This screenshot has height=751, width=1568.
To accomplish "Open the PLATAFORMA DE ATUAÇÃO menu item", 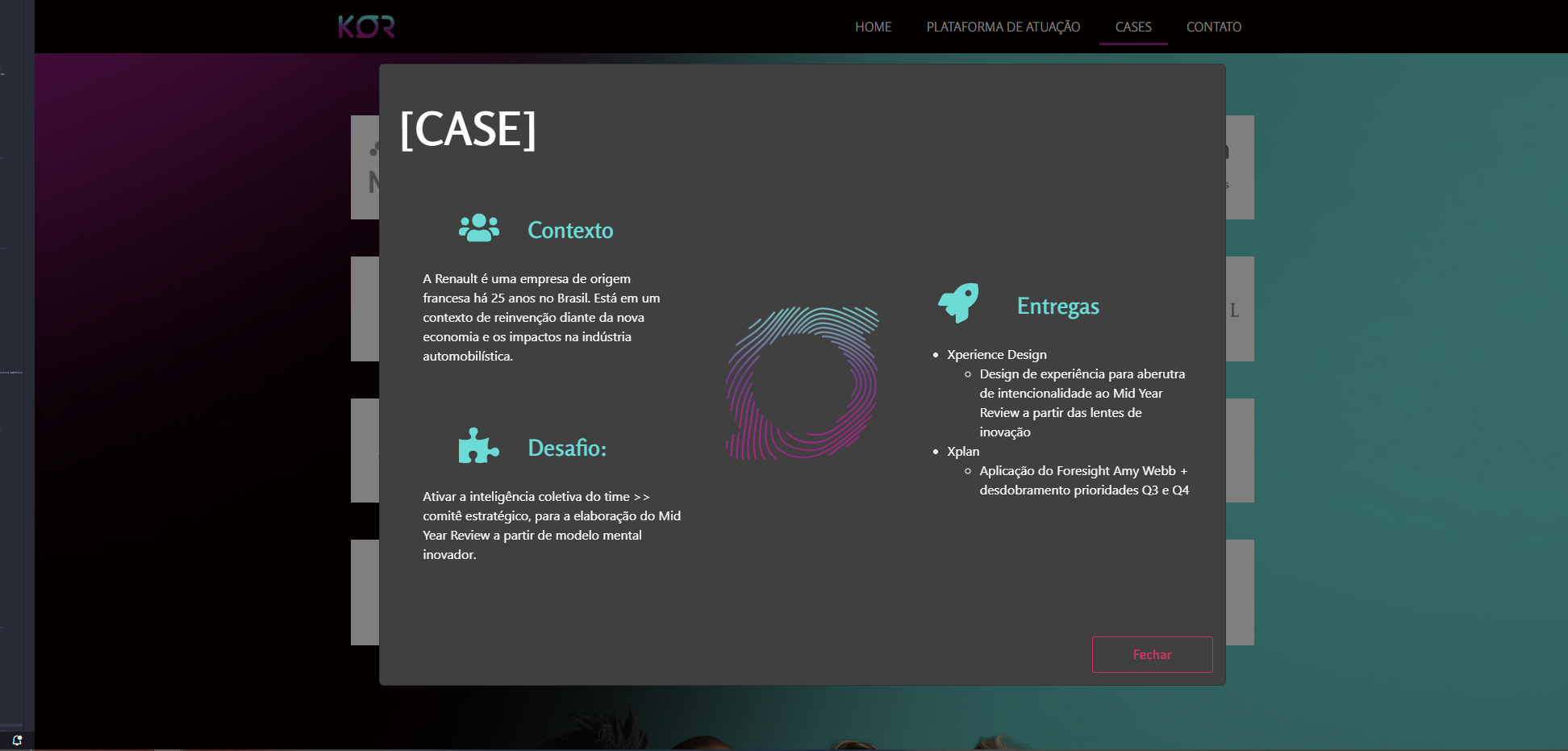I will click(1003, 27).
